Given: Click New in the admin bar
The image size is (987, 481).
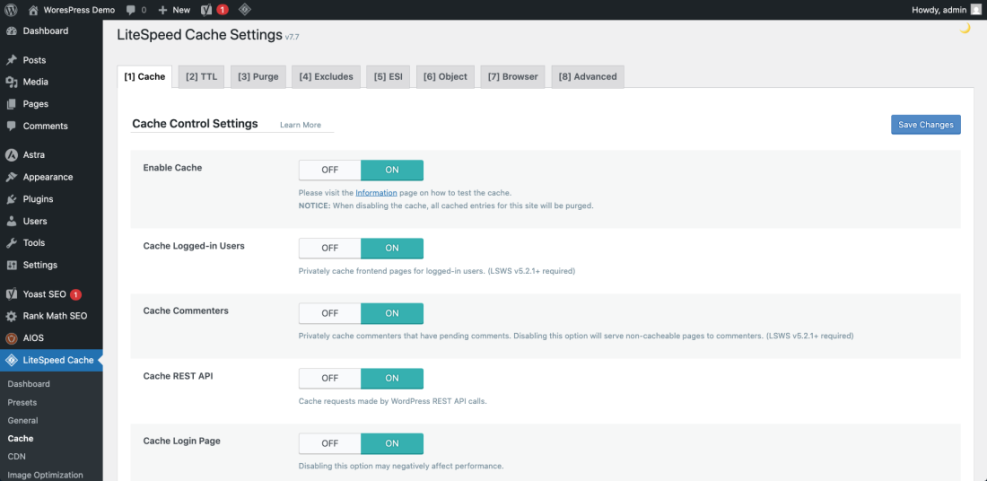Looking at the screenshot, I should tap(174, 10).
